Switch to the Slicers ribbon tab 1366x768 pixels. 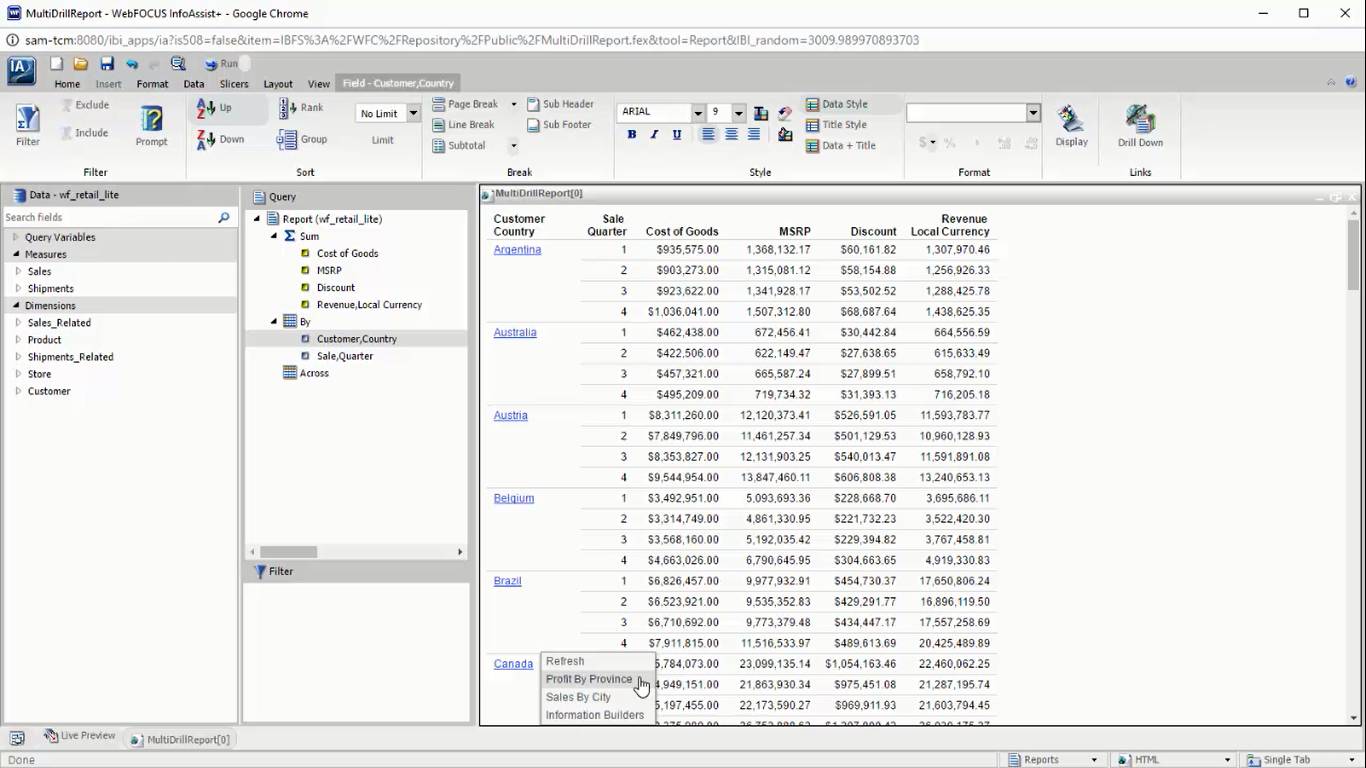click(234, 84)
